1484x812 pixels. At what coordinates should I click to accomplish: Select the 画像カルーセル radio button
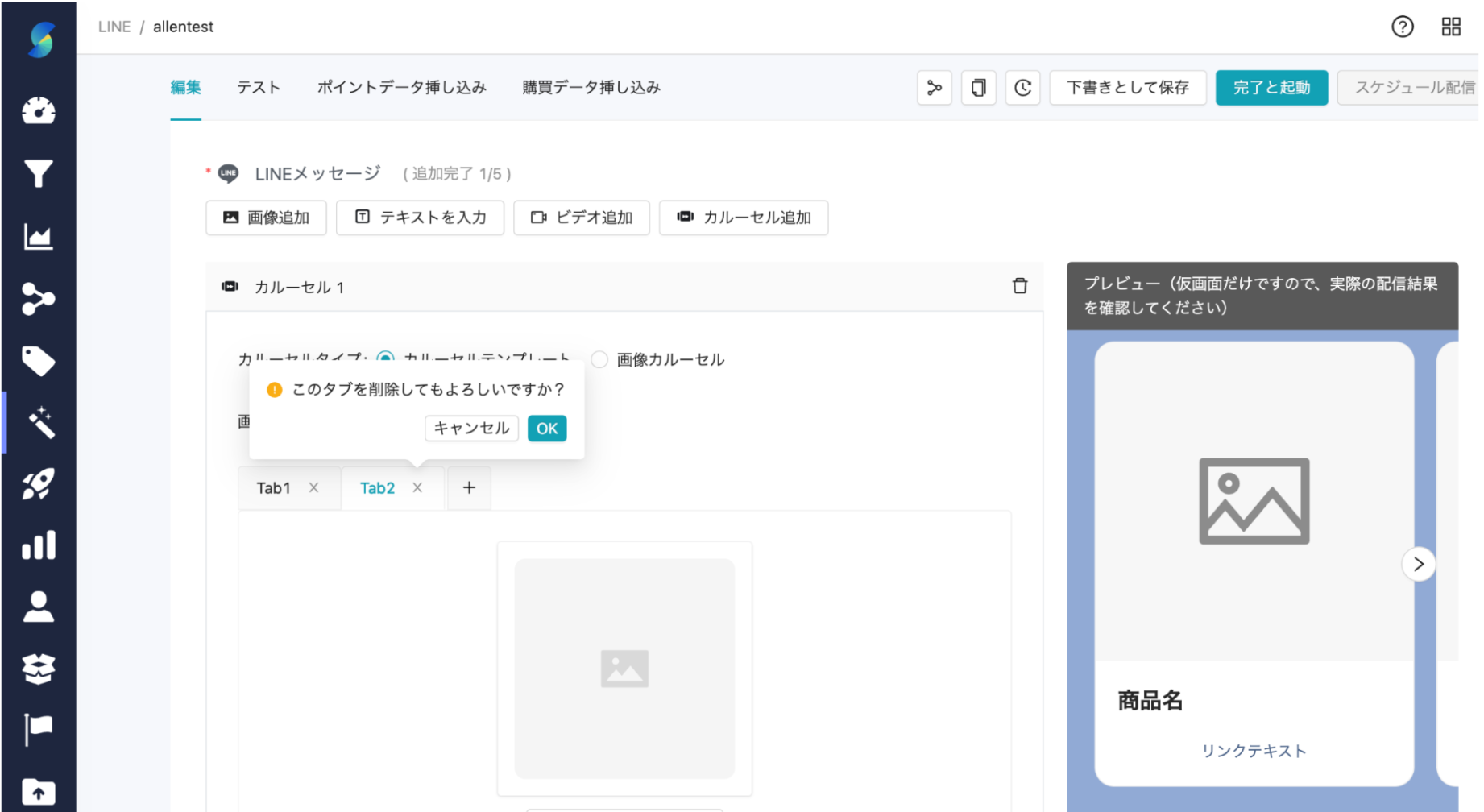[x=599, y=359]
